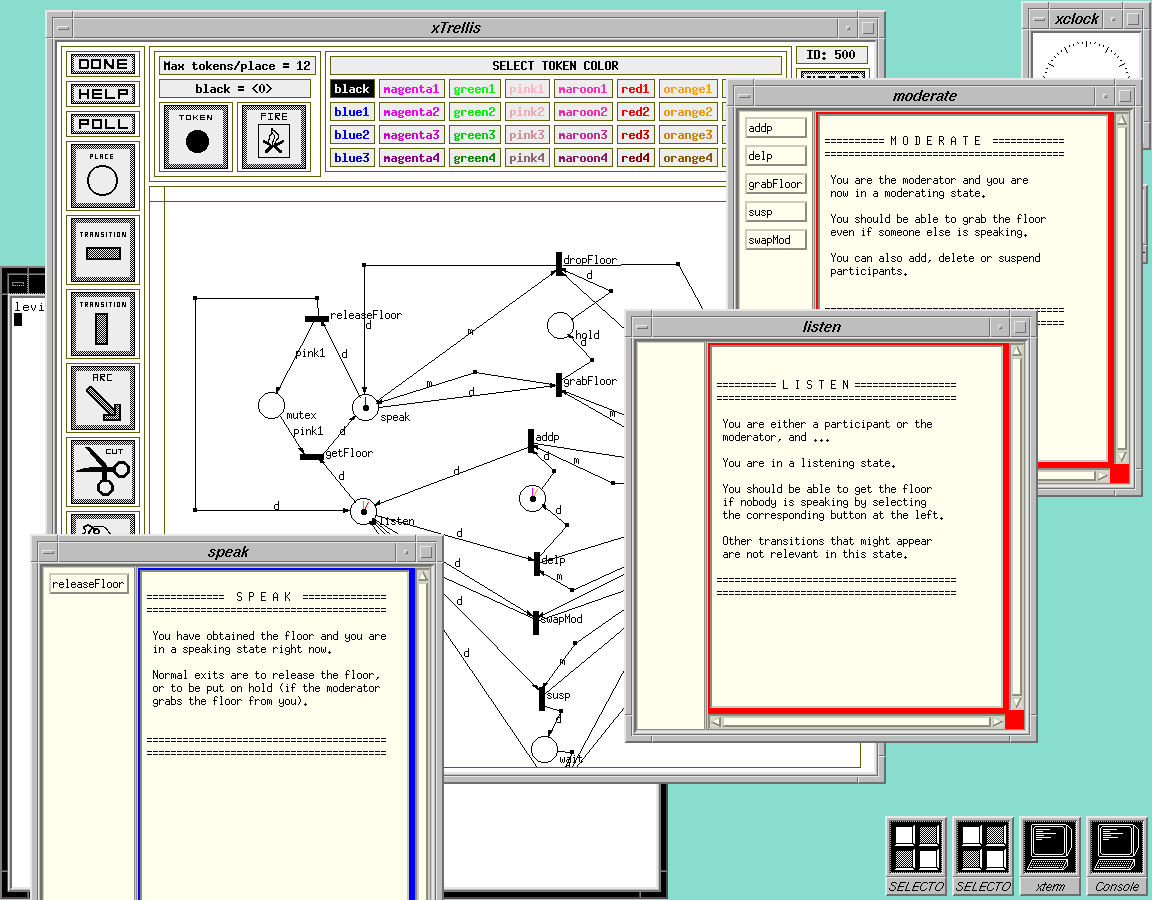
Task: Open the xterm desktop icon
Action: click(x=1050, y=855)
